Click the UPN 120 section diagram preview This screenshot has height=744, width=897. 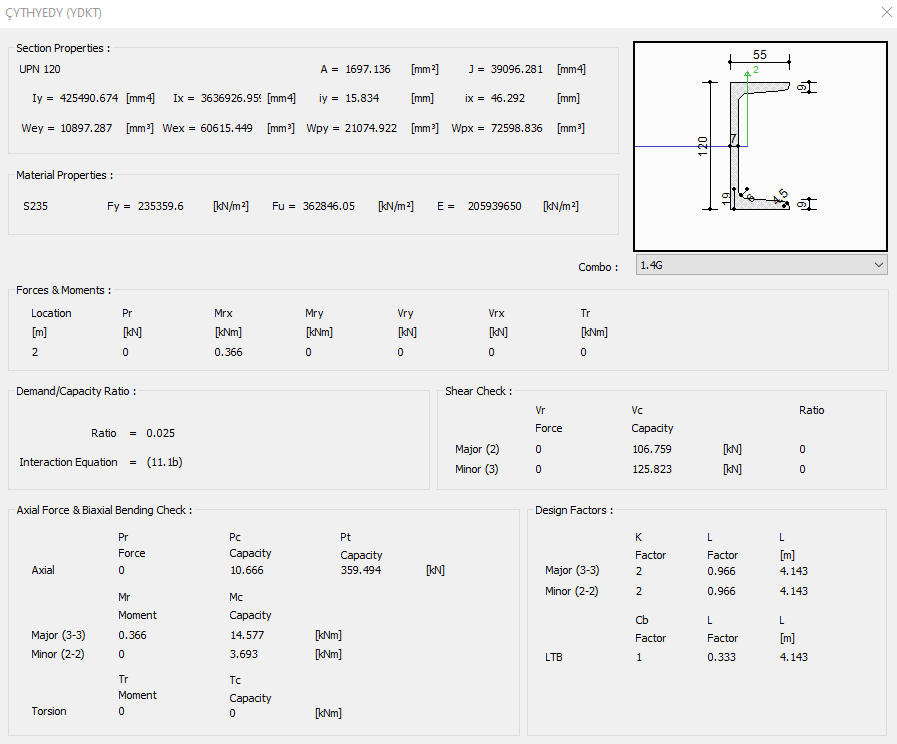click(x=760, y=146)
